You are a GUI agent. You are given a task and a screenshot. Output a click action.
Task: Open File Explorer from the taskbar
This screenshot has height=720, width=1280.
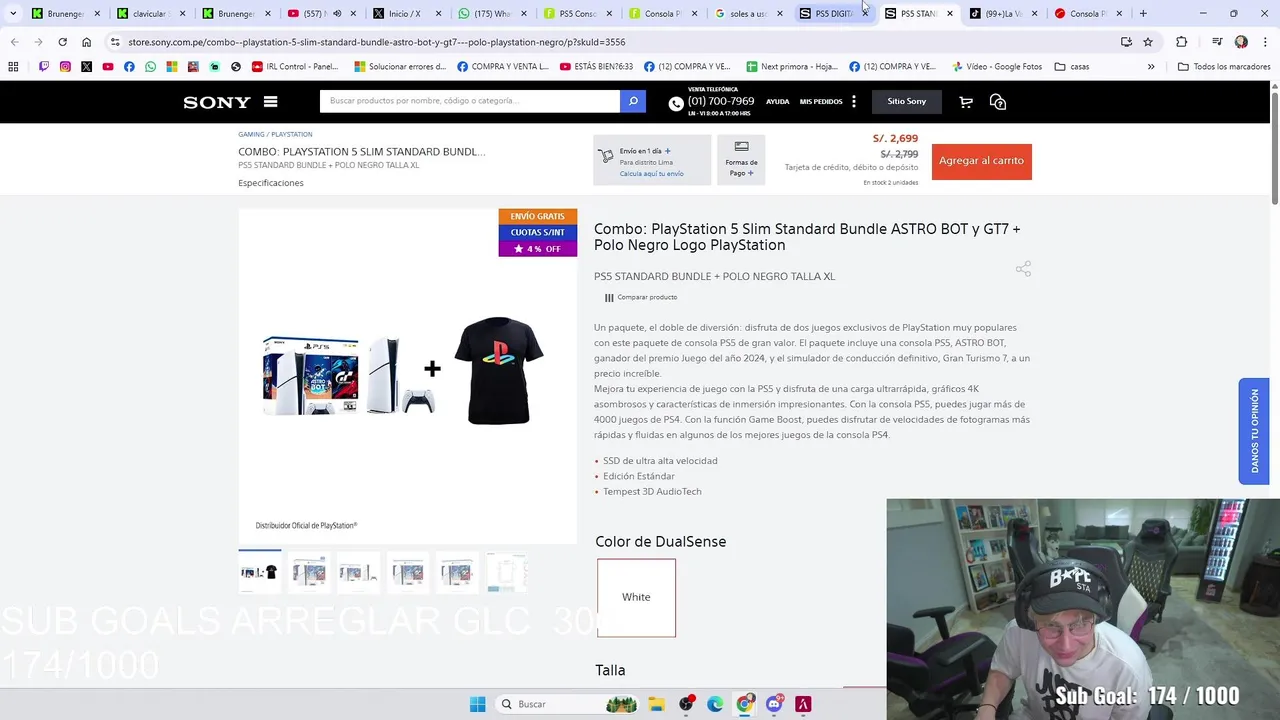coord(656,704)
